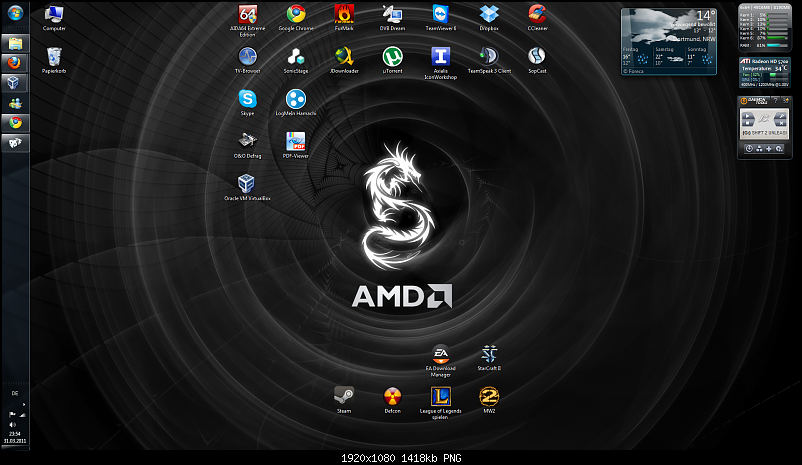Click the ATI Radeon HD gadget title
802x465 pixels.
764,61
